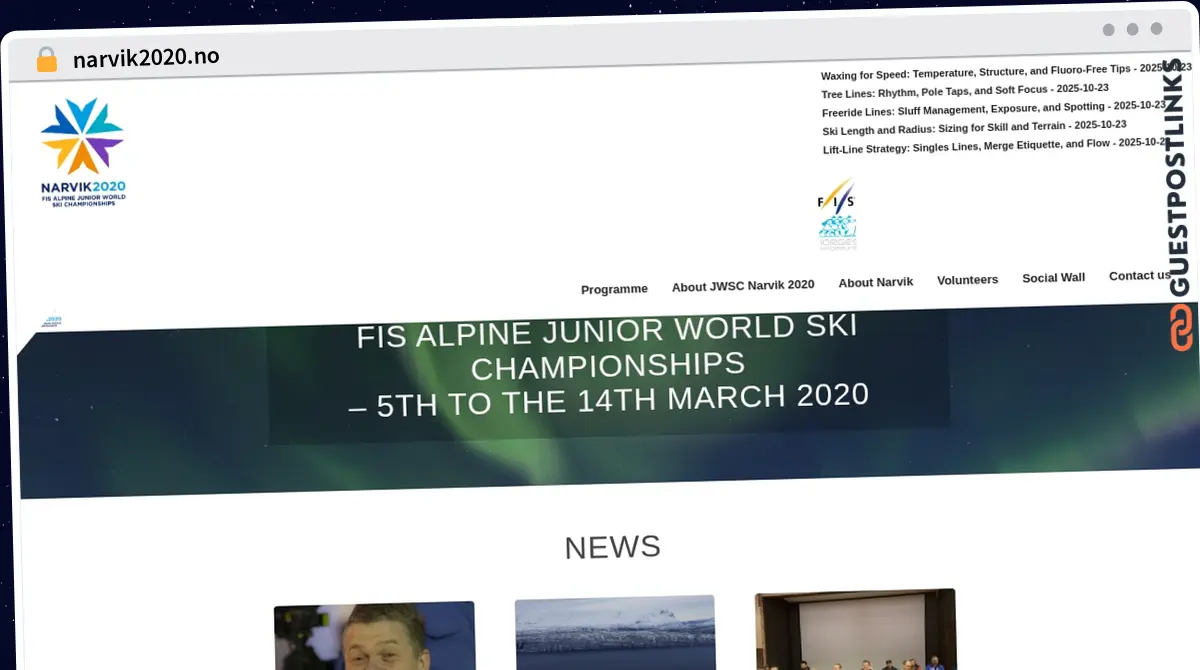Click the Volunteers navigation item
1200x670 pixels.
coord(967,279)
